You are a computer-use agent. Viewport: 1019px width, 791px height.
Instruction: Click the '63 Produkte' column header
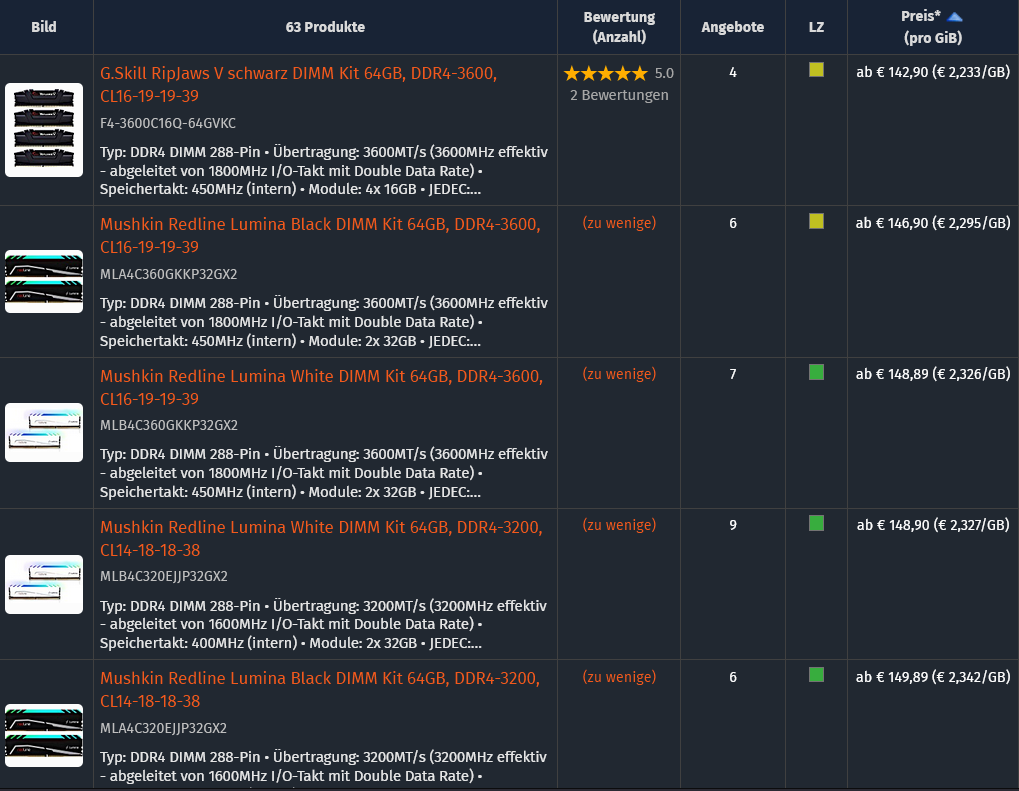325,27
